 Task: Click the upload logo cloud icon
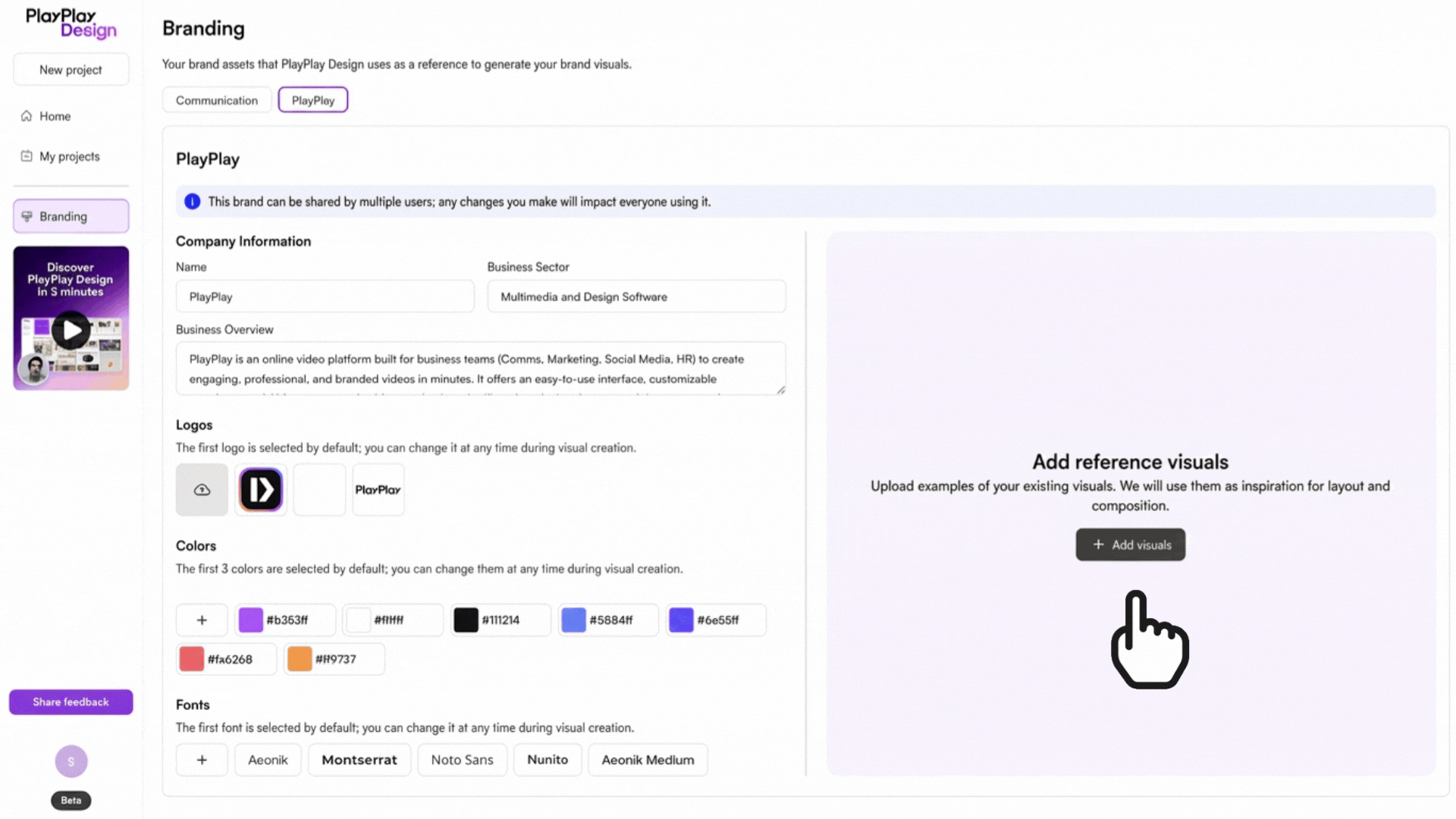click(x=202, y=490)
